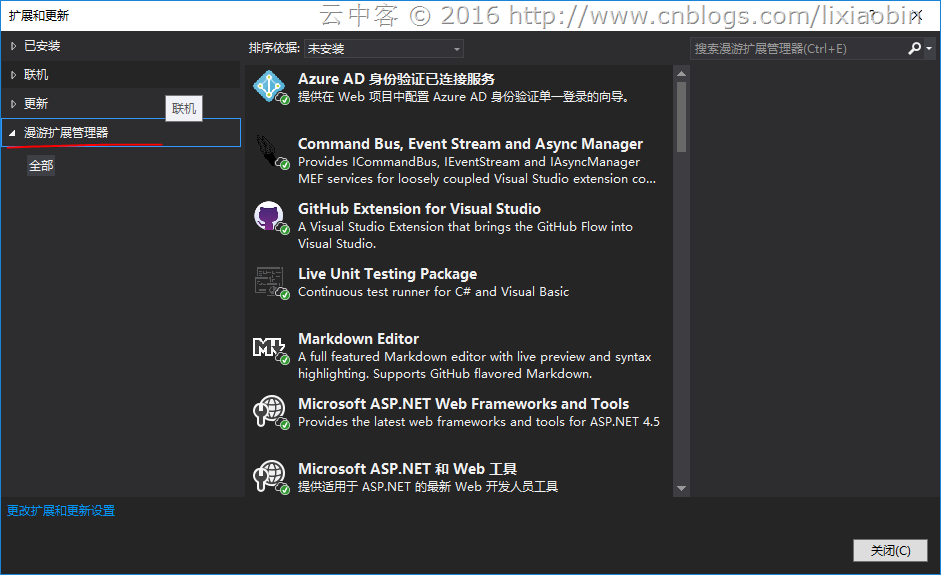Screen dimensions: 941x575
Task: Click the Continuous test runner description text
Action: click(x=433, y=292)
